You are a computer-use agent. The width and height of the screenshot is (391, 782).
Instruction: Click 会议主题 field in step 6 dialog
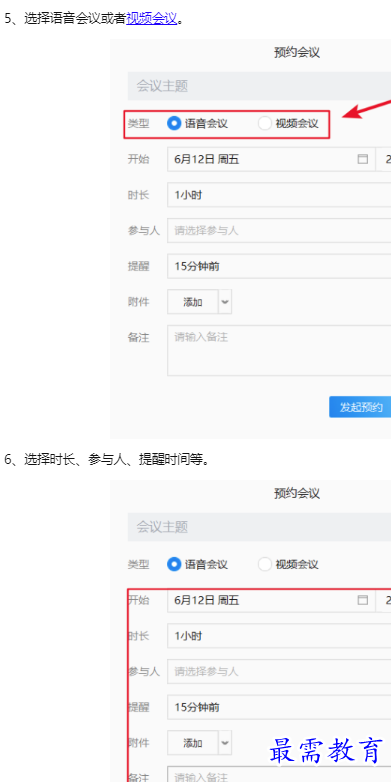click(259, 527)
